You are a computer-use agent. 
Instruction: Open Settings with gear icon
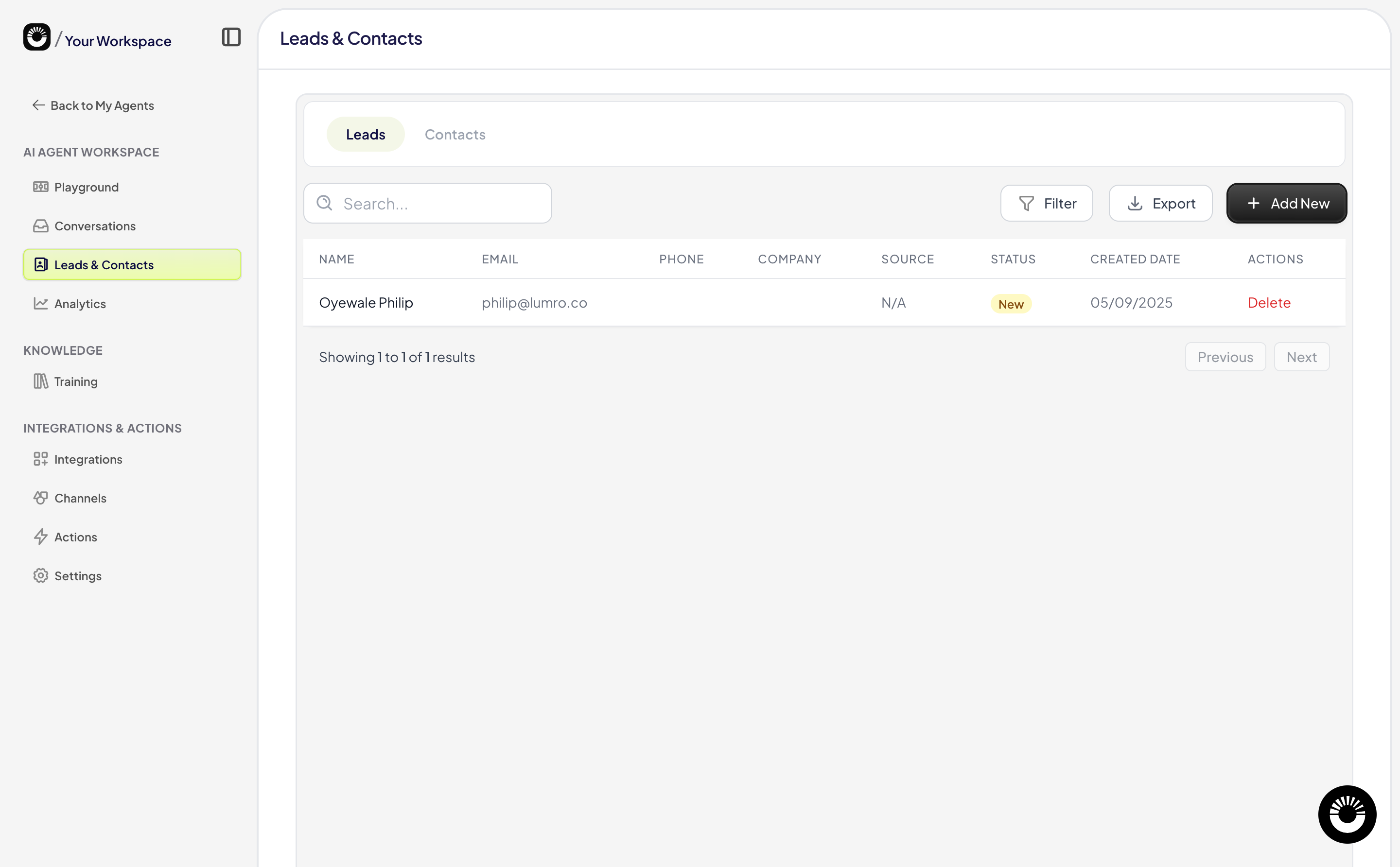tap(77, 576)
